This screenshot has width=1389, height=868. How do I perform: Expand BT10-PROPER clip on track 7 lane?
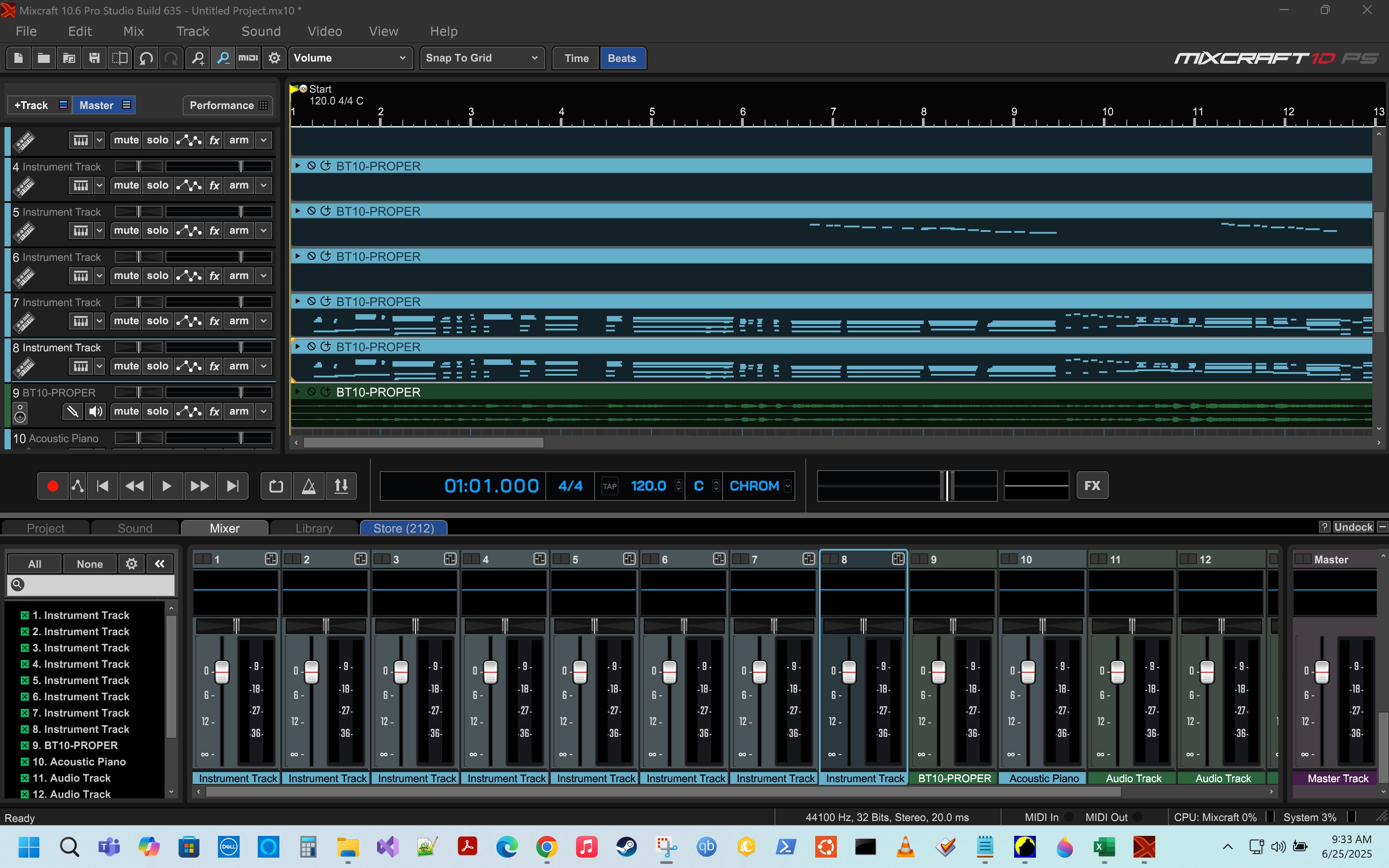click(298, 301)
